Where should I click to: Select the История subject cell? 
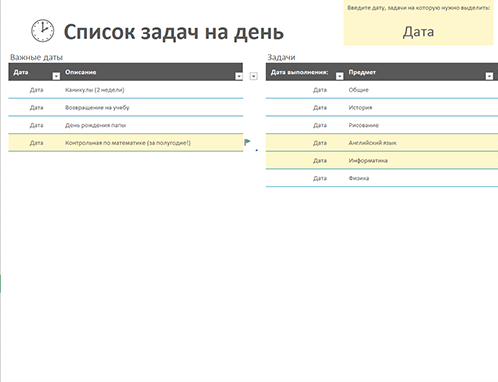click(x=360, y=107)
